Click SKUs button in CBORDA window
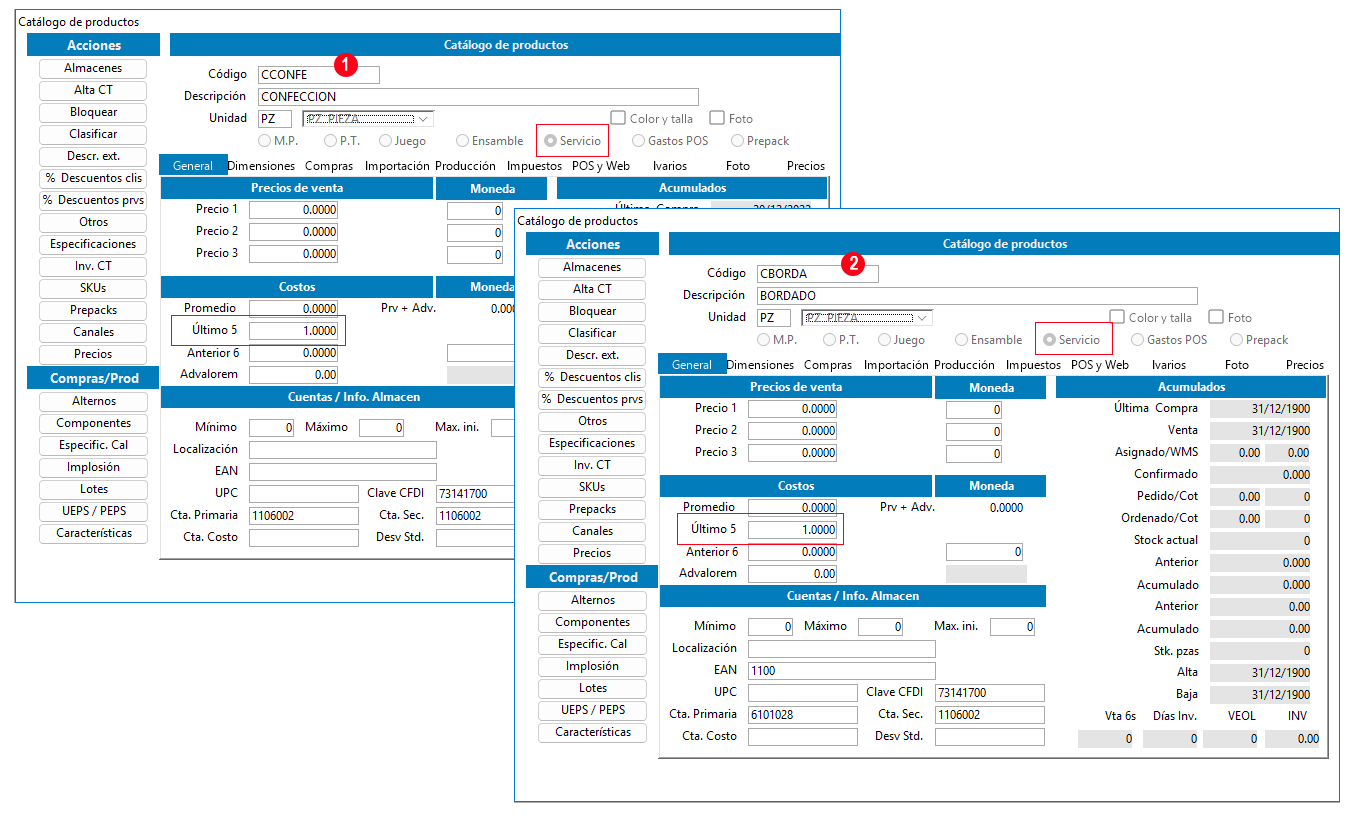Image resolution: width=1357 pixels, height=814 pixels. (x=592, y=487)
